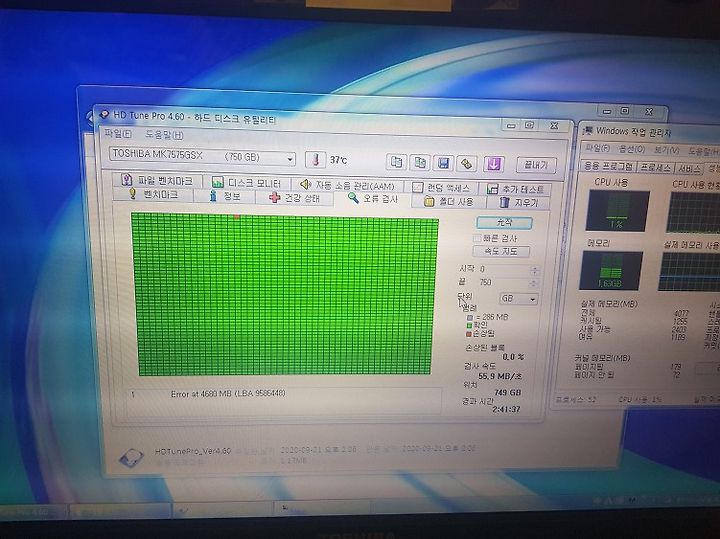Click the physical memory usage history graph
720x539 pixels.
[690, 272]
